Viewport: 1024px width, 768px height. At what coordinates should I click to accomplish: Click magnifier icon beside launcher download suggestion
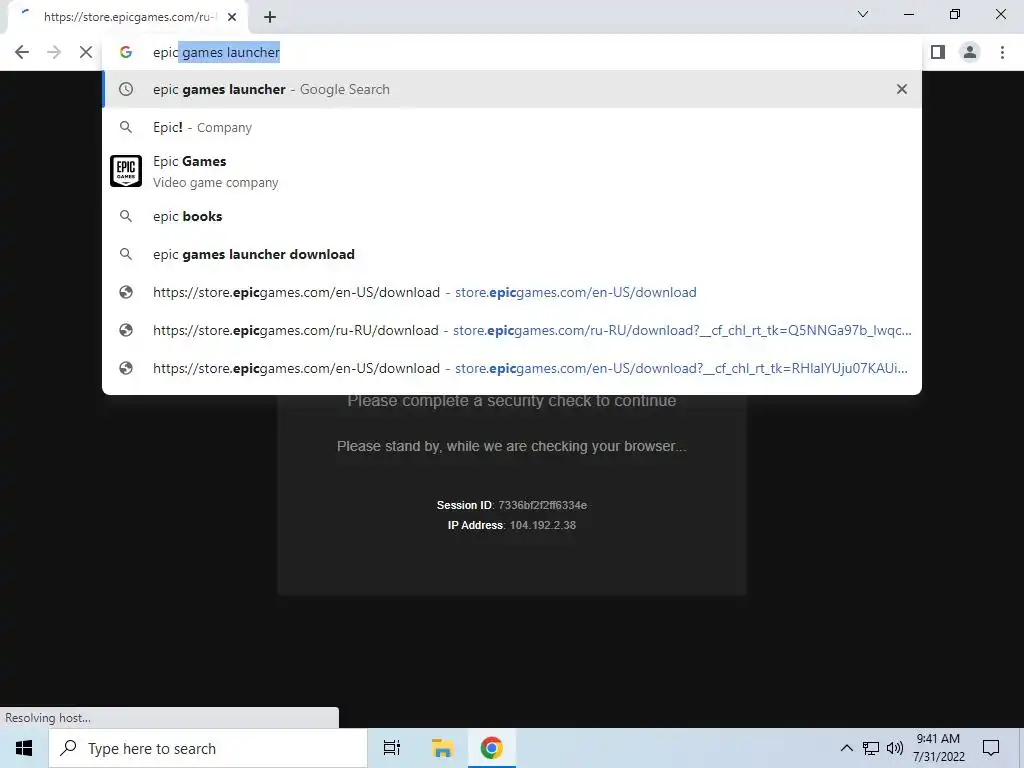(x=126, y=254)
